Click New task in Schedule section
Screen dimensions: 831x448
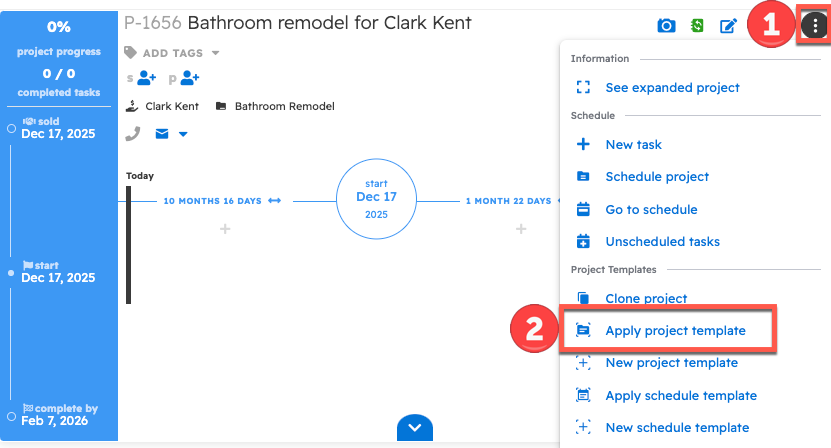coord(633,144)
